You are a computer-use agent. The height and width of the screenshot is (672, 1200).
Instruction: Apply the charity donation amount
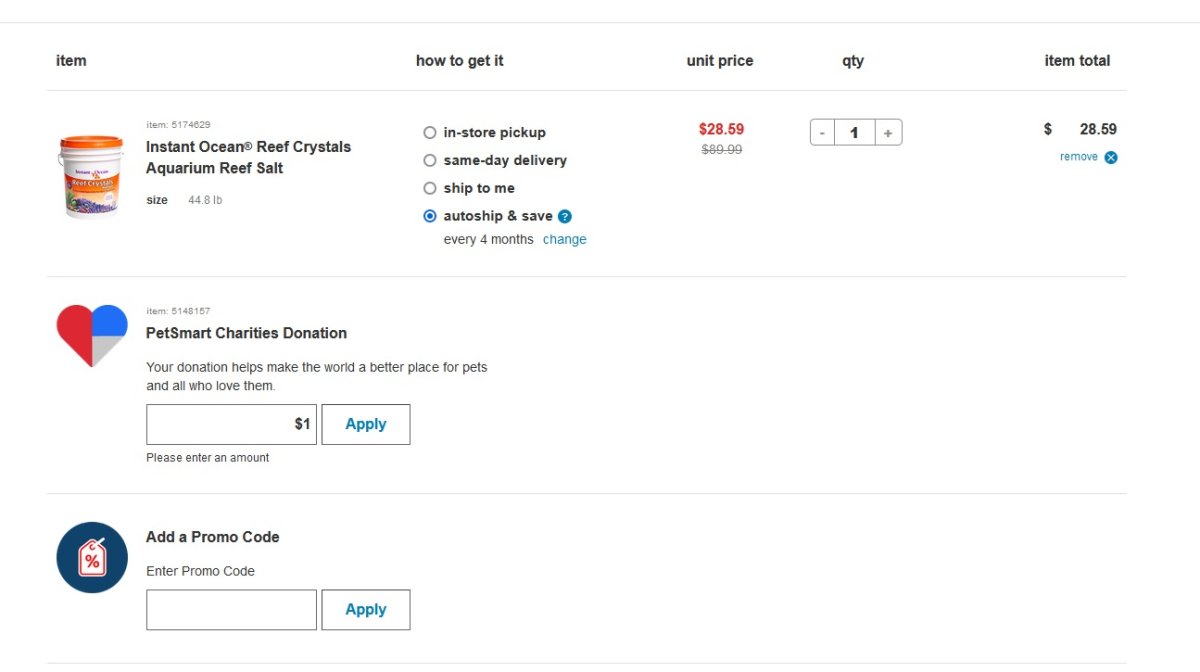(366, 424)
